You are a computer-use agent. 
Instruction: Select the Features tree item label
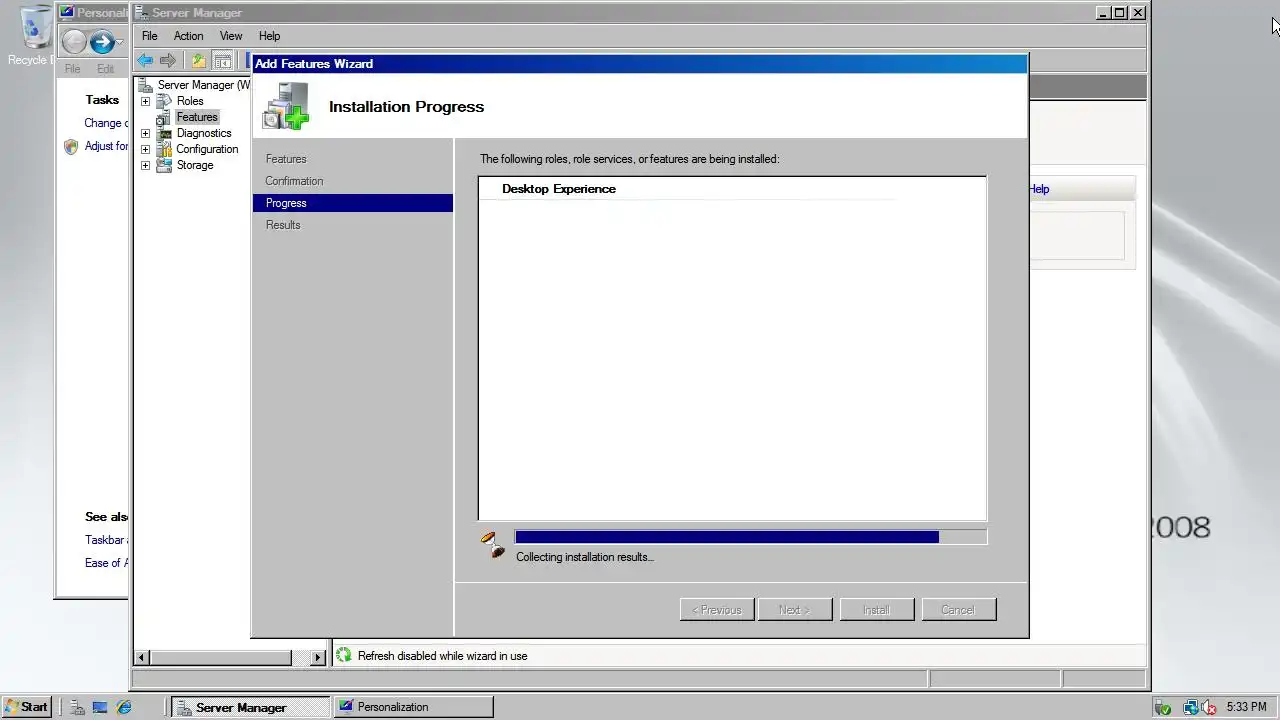(x=197, y=117)
